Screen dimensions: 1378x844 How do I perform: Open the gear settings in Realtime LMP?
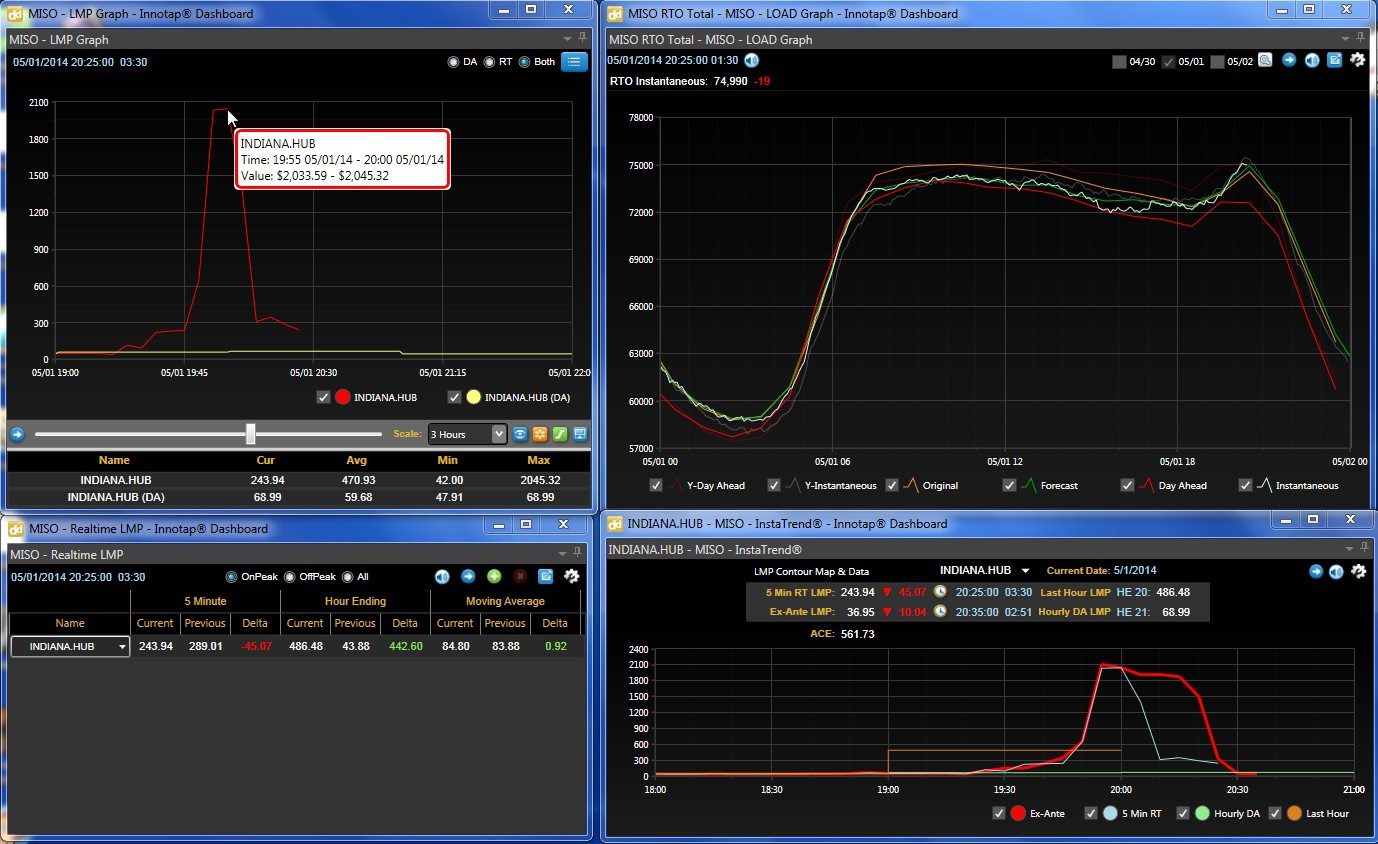pyautogui.click(x=571, y=576)
